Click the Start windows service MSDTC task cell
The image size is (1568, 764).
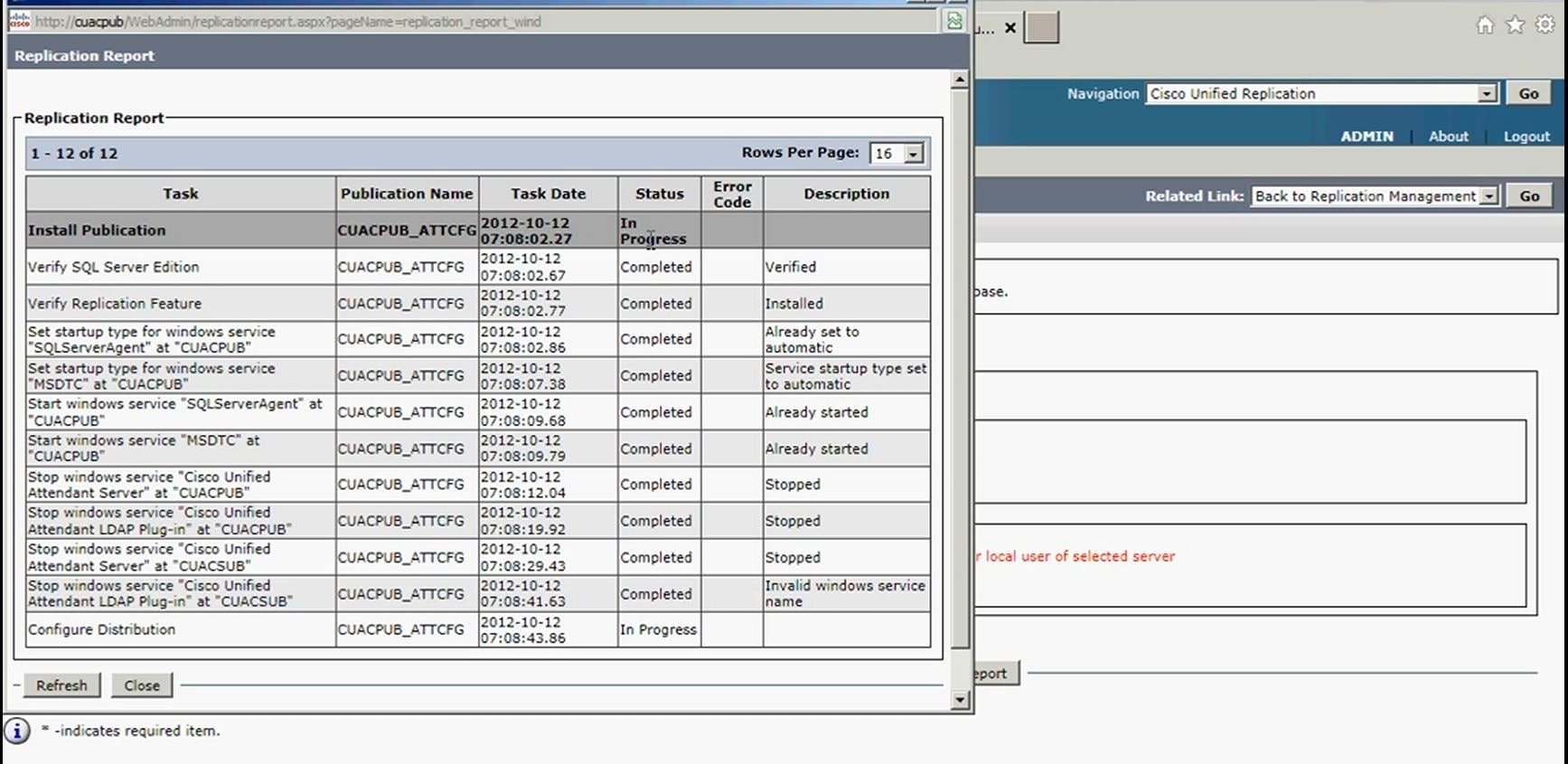pos(181,448)
